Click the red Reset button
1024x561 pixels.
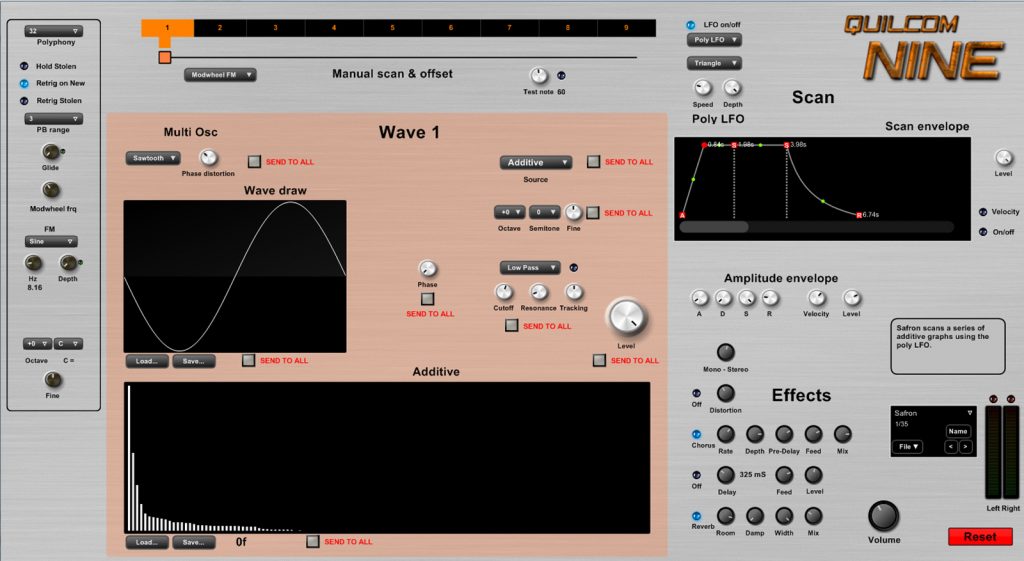(x=979, y=537)
